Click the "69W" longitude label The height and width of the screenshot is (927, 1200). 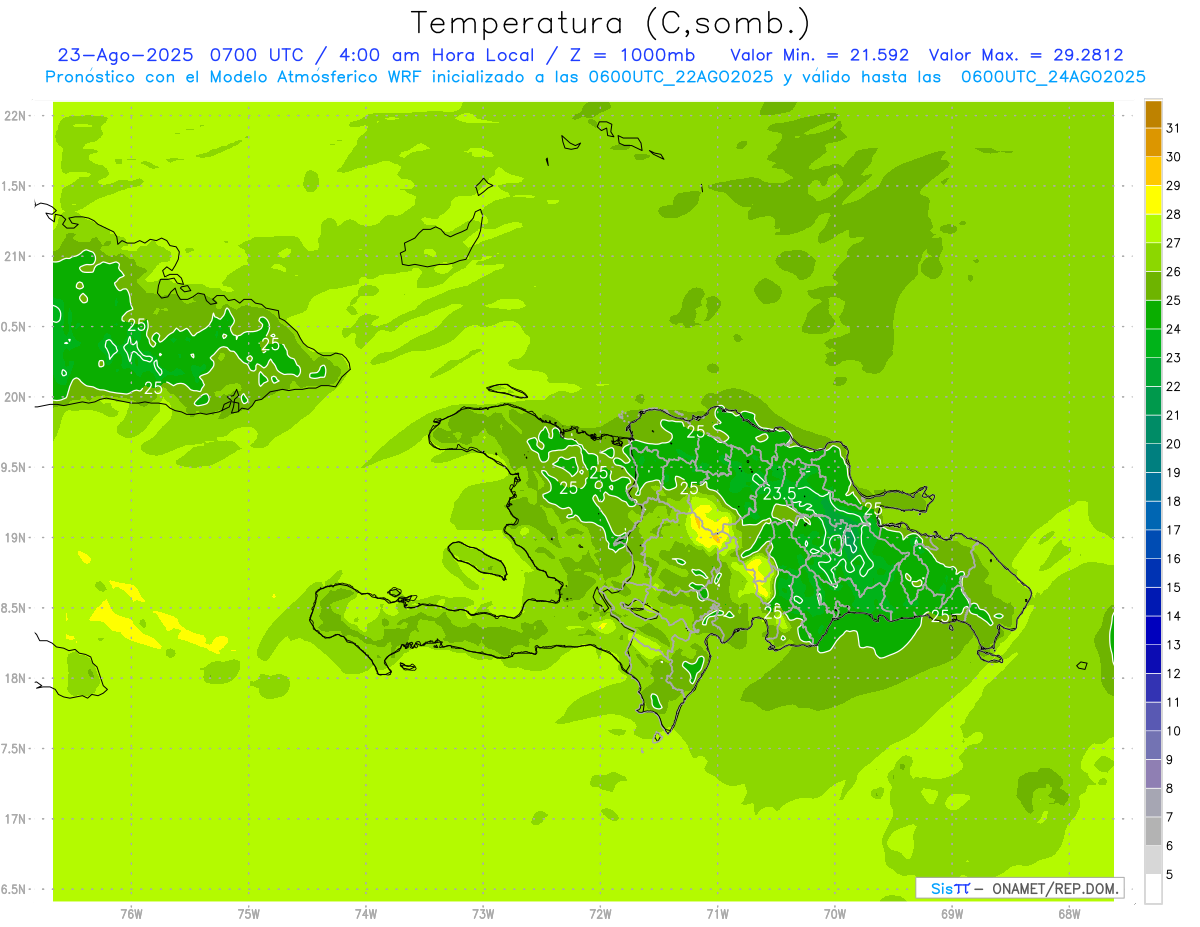point(951,914)
